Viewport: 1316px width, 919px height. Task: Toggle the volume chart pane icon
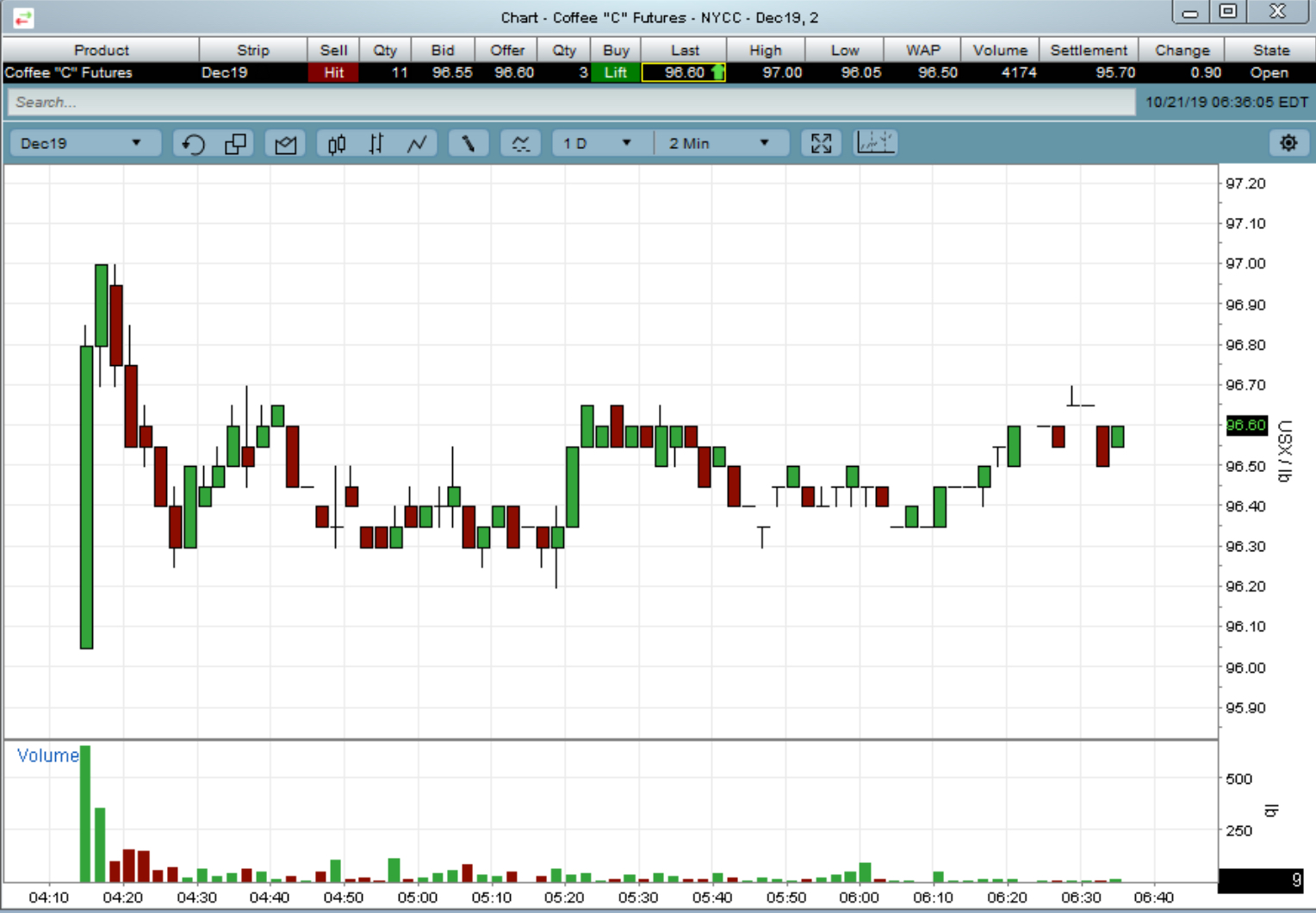pyautogui.click(x=875, y=143)
